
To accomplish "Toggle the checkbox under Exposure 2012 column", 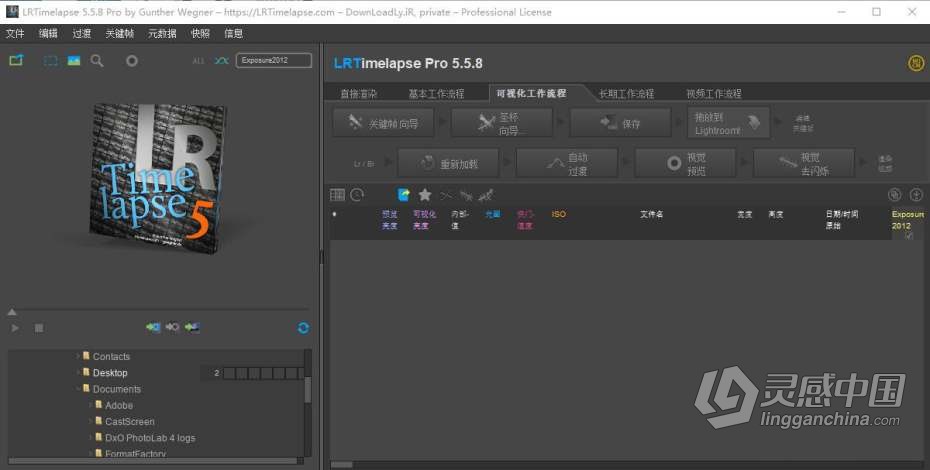I will coord(909,236).
